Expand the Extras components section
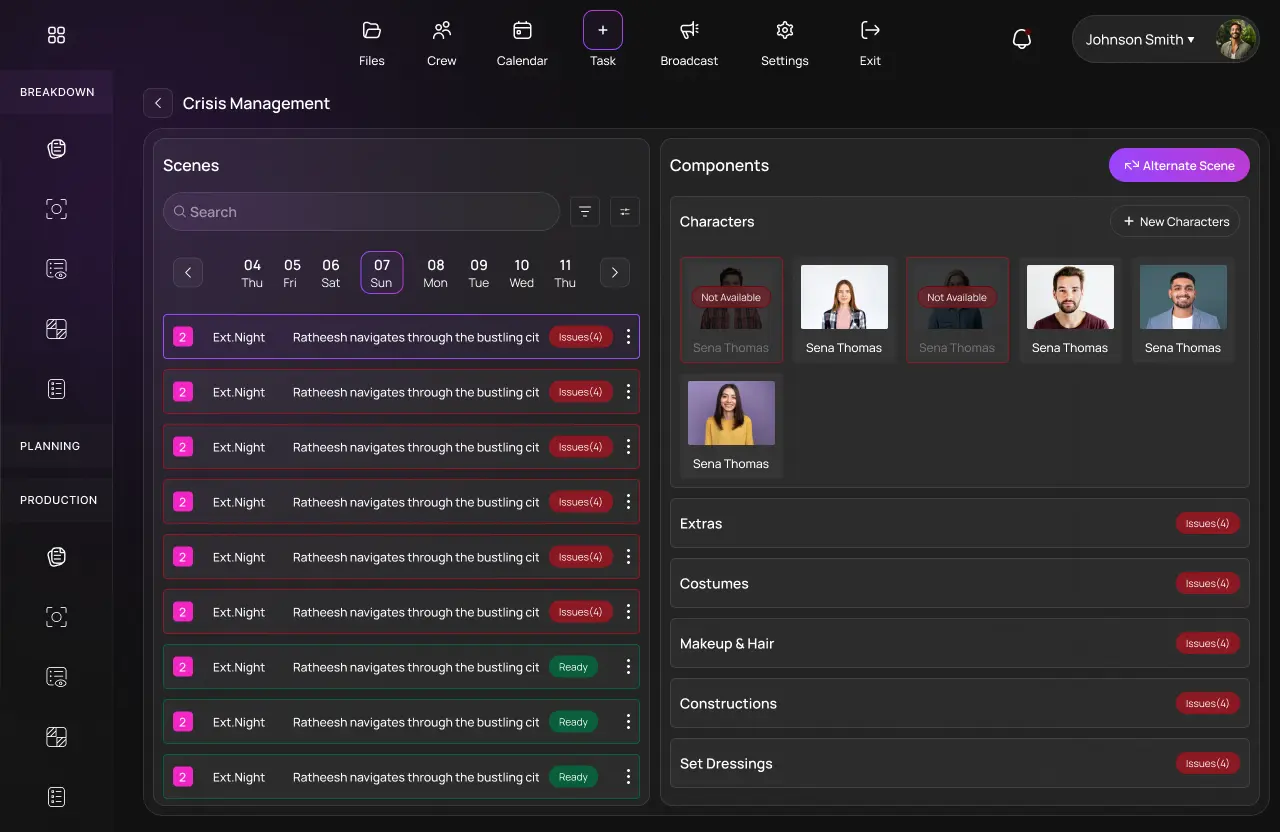The height and width of the screenshot is (832, 1280). coord(959,523)
